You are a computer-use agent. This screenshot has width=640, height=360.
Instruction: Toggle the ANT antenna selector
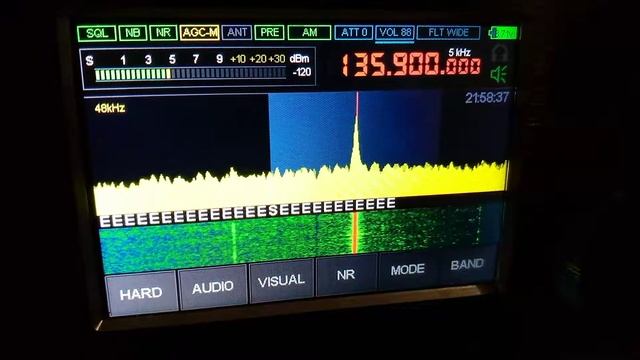(x=237, y=33)
